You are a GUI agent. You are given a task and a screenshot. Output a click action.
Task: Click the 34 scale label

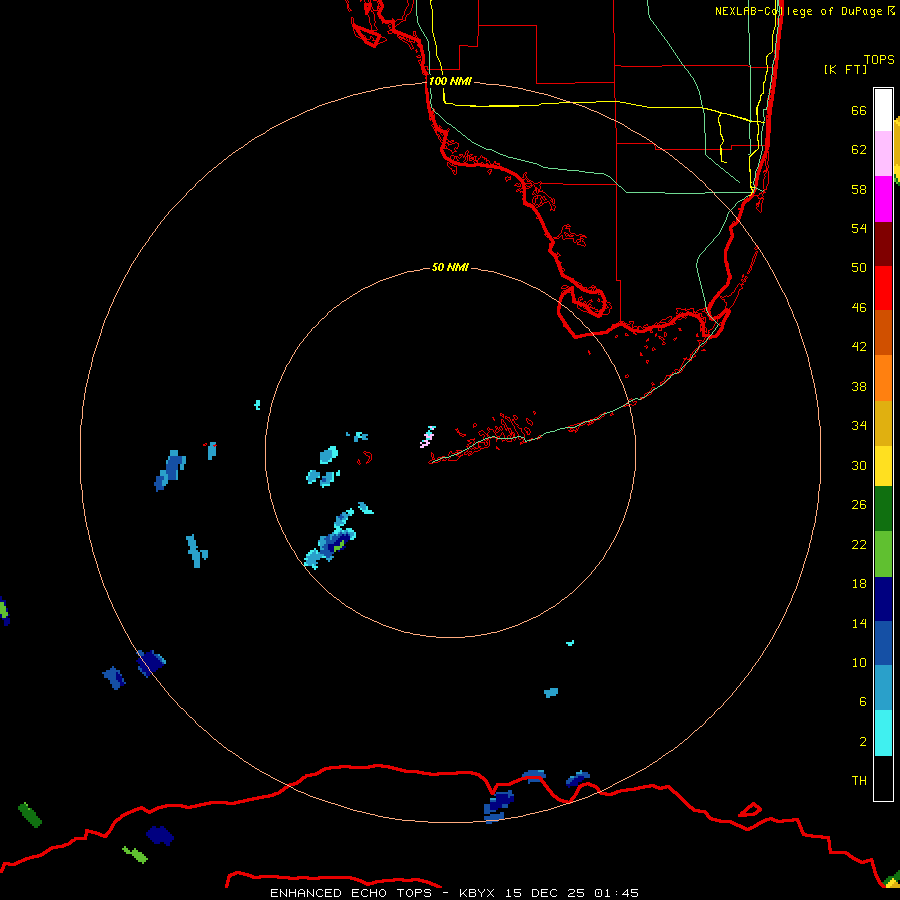point(859,426)
